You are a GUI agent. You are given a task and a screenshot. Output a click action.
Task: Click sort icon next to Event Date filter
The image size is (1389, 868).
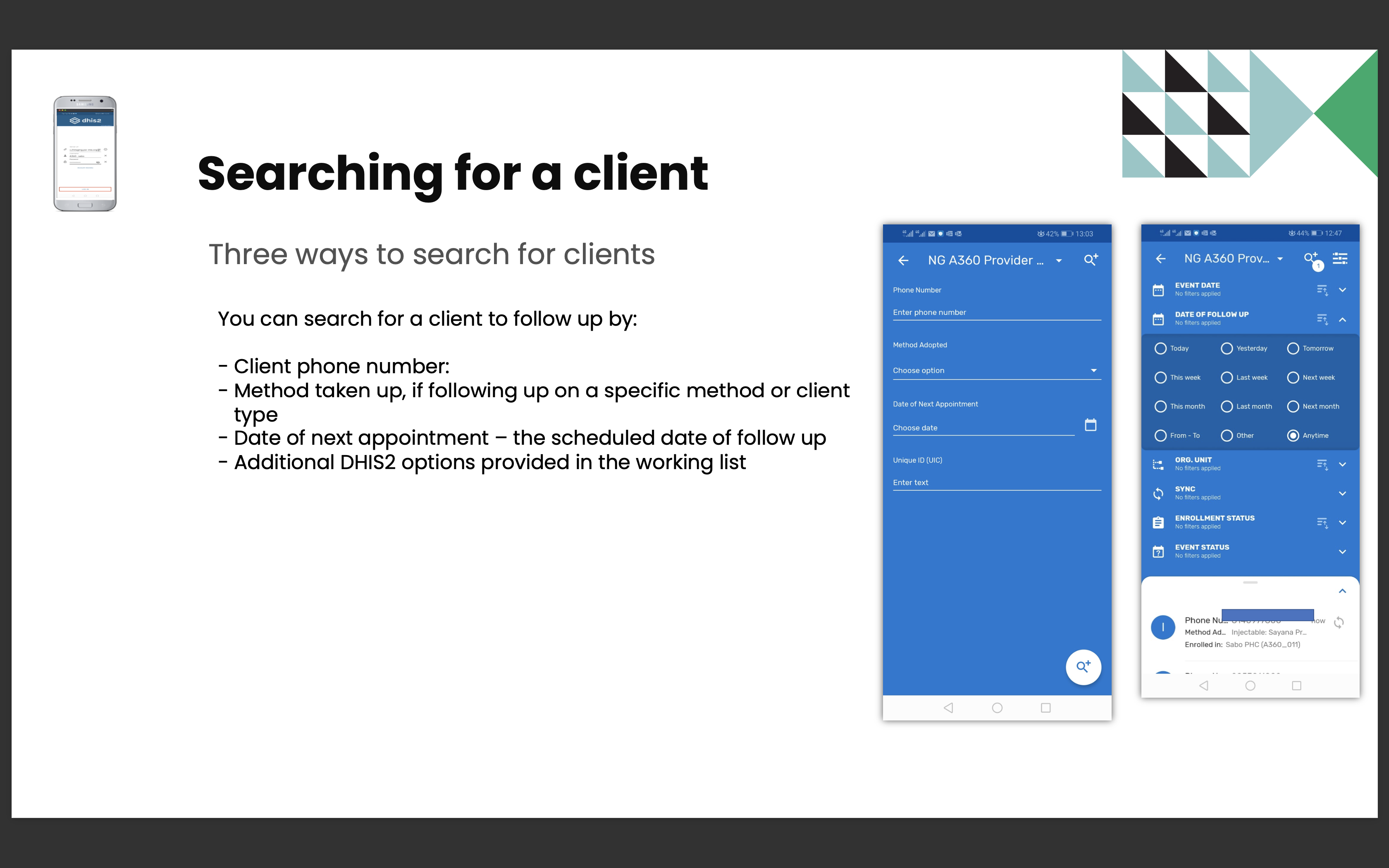[1322, 290]
